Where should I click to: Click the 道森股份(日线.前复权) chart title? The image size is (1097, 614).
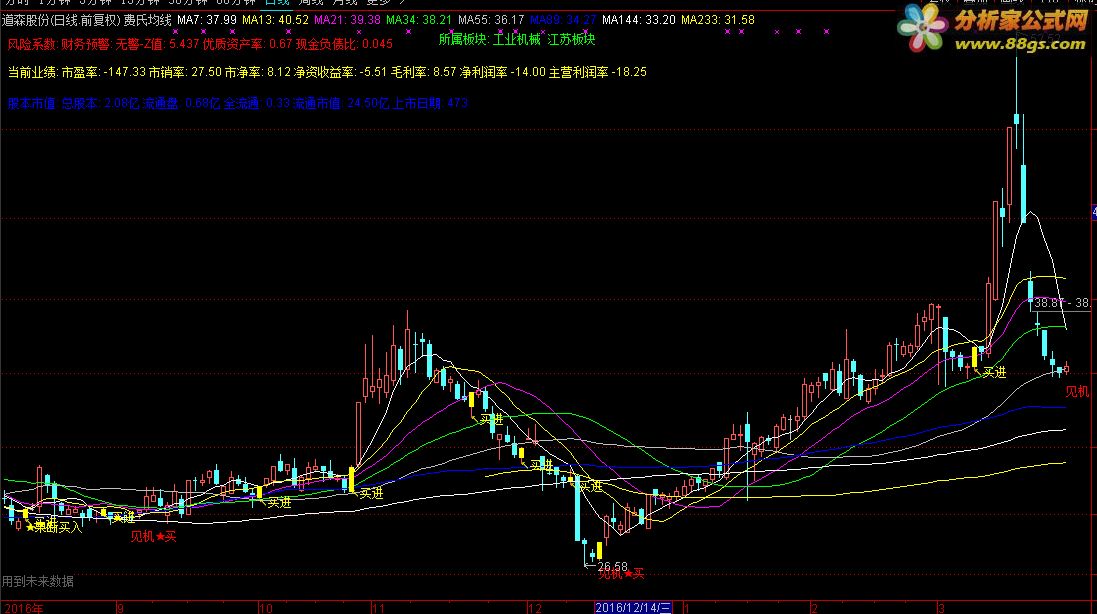click(x=61, y=20)
